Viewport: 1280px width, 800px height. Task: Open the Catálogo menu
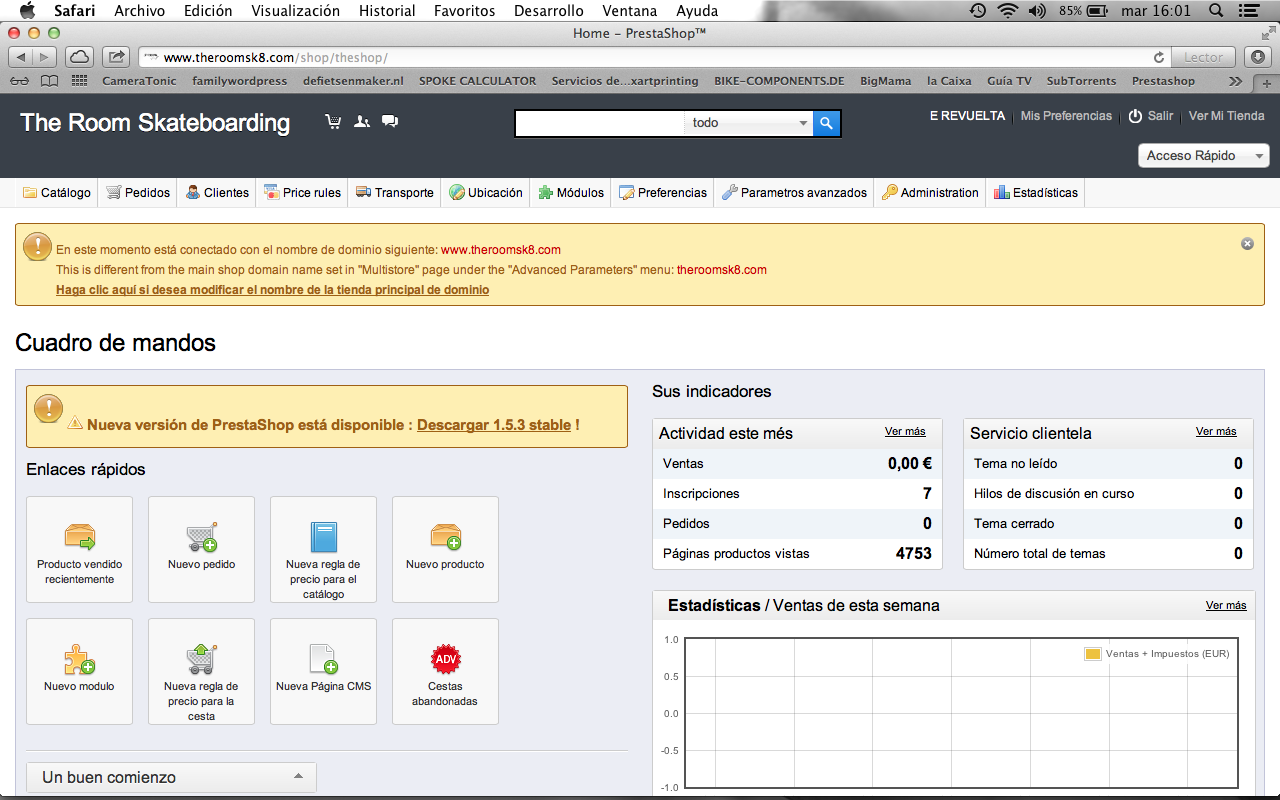pos(57,193)
